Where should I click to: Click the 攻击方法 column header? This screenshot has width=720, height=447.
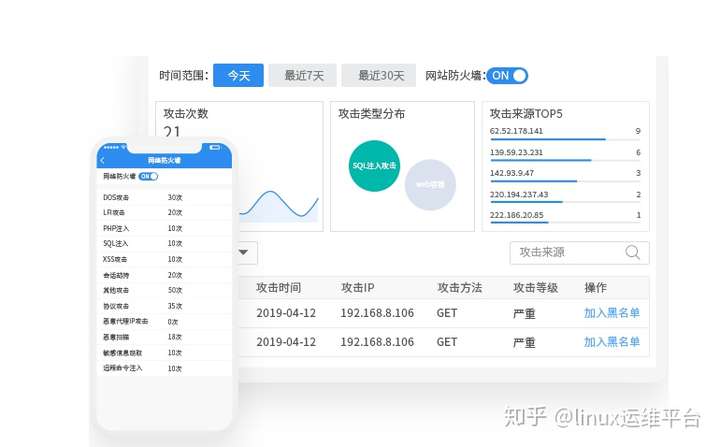459,288
